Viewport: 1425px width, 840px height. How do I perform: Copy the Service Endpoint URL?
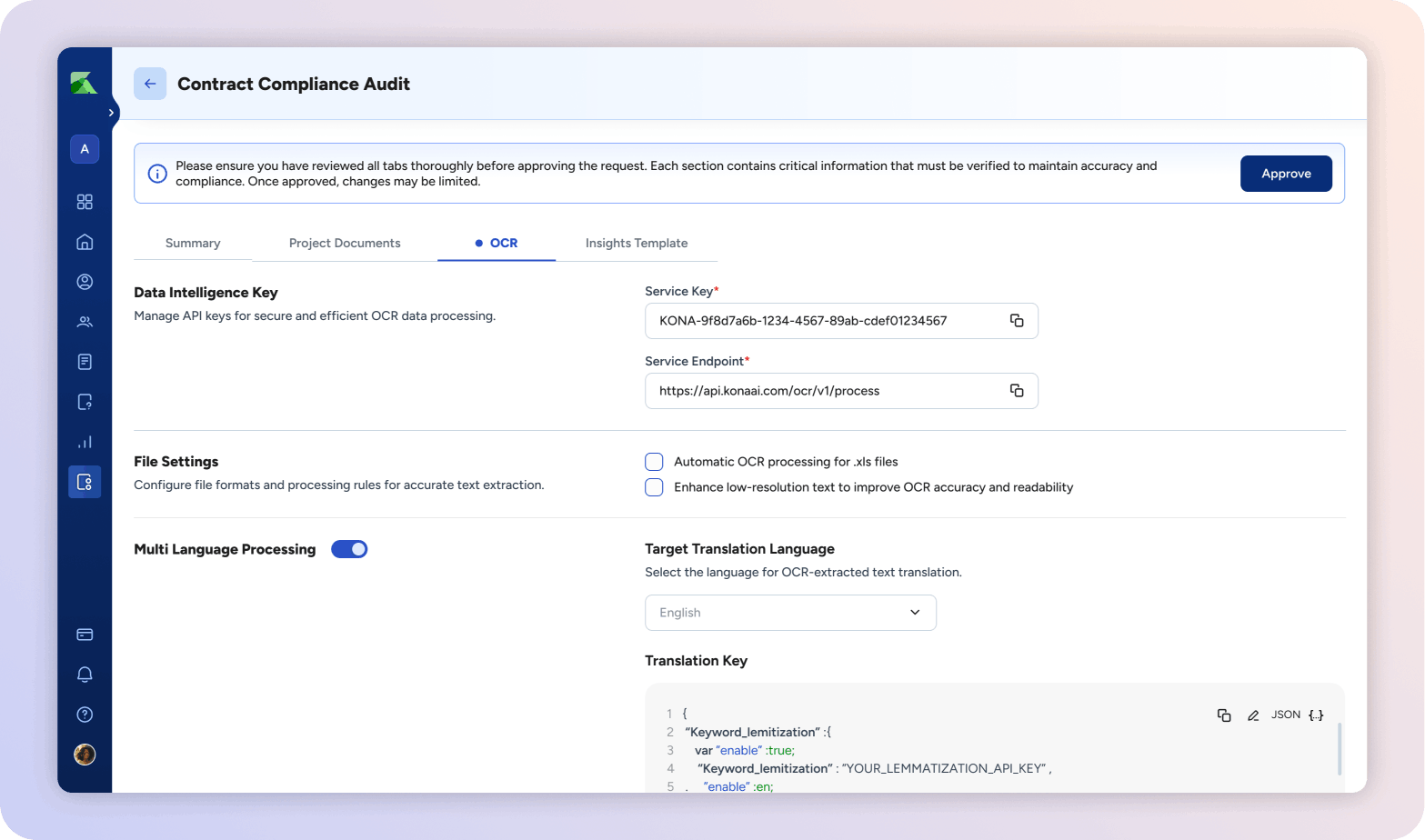pos(1017,391)
